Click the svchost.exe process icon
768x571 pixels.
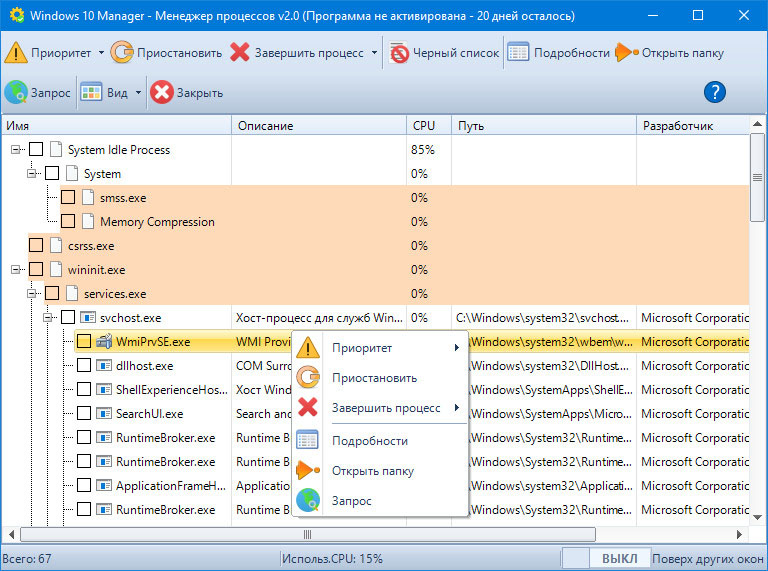(88, 317)
